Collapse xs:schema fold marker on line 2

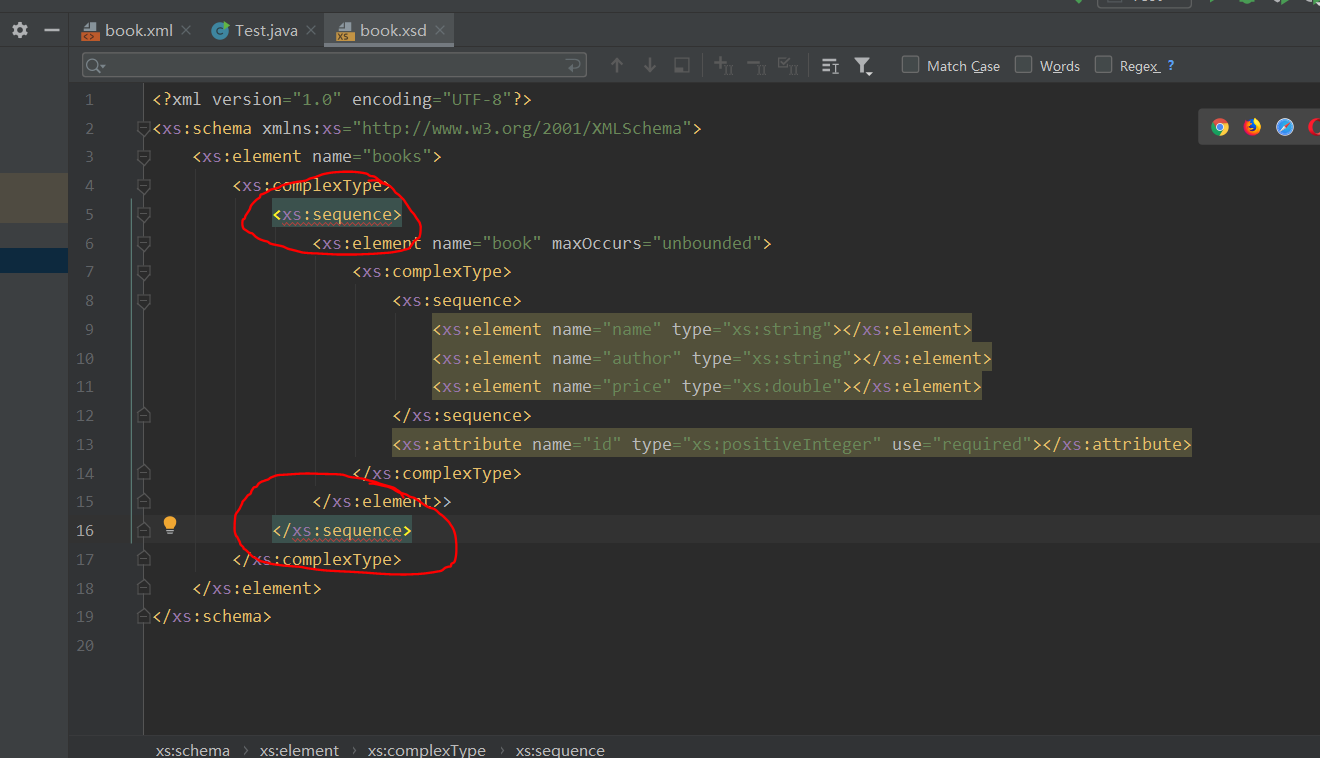coord(143,128)
